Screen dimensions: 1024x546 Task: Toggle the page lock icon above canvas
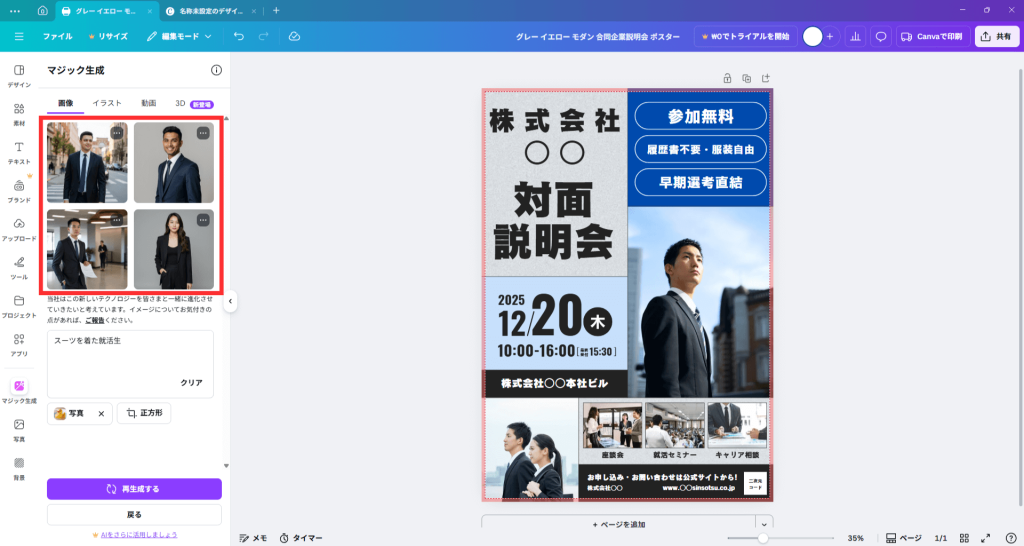coord(727,78)
